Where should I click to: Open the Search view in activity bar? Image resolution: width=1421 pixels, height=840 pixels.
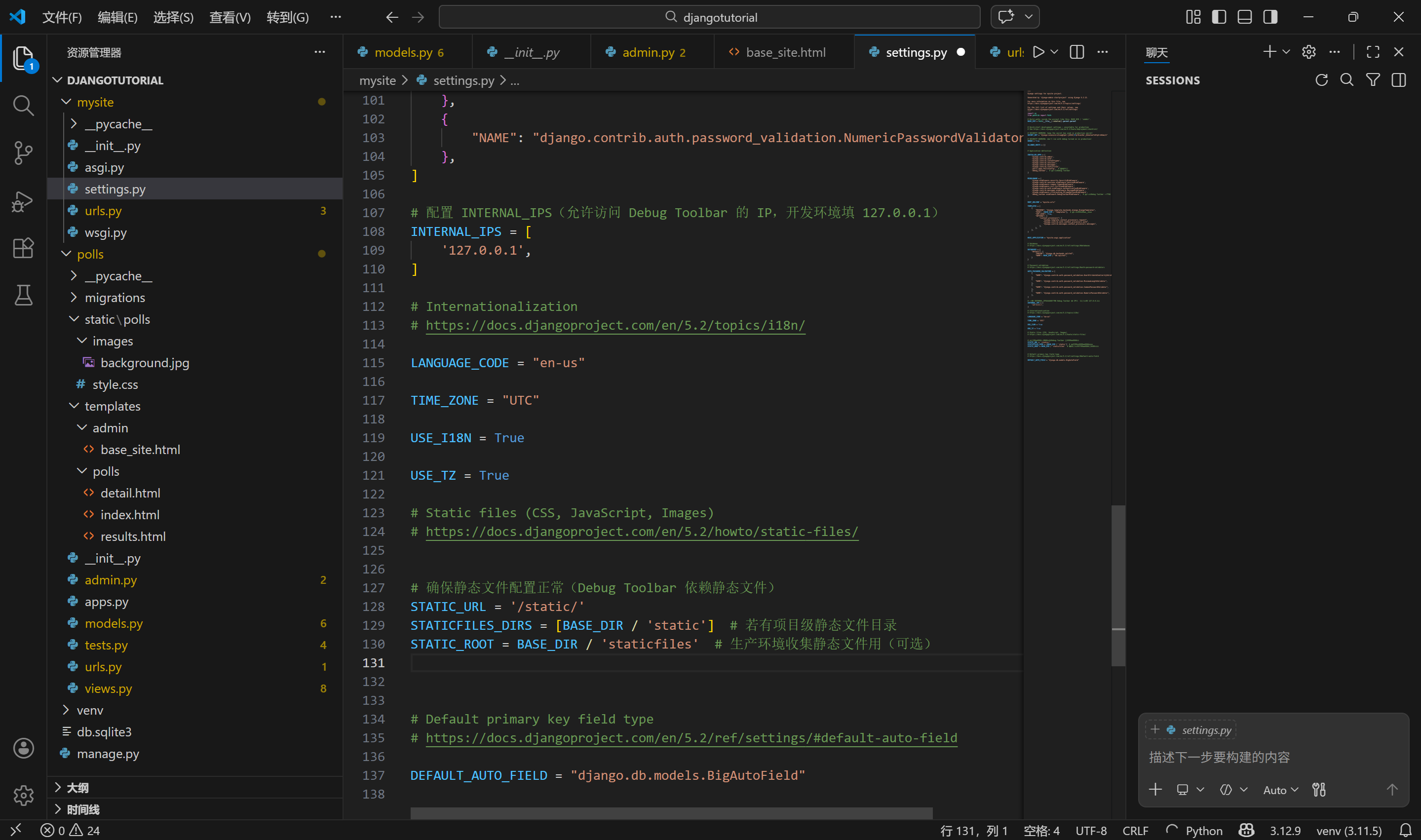click(x=23, y=105)
